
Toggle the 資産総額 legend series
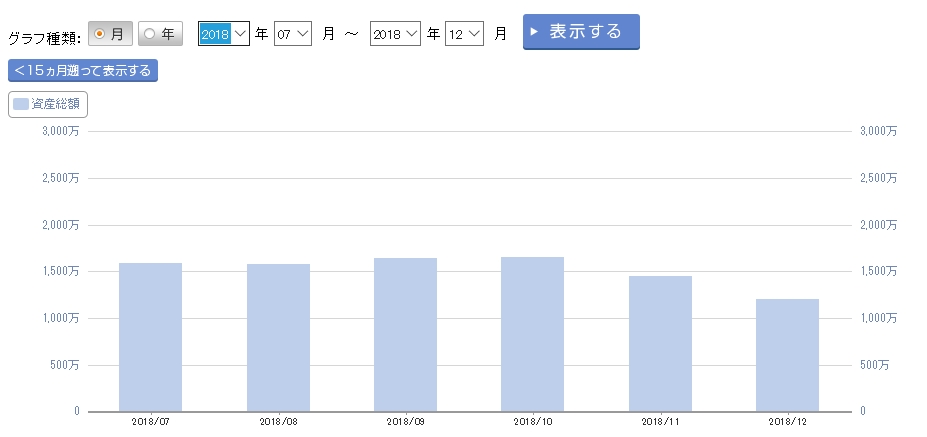48,104
